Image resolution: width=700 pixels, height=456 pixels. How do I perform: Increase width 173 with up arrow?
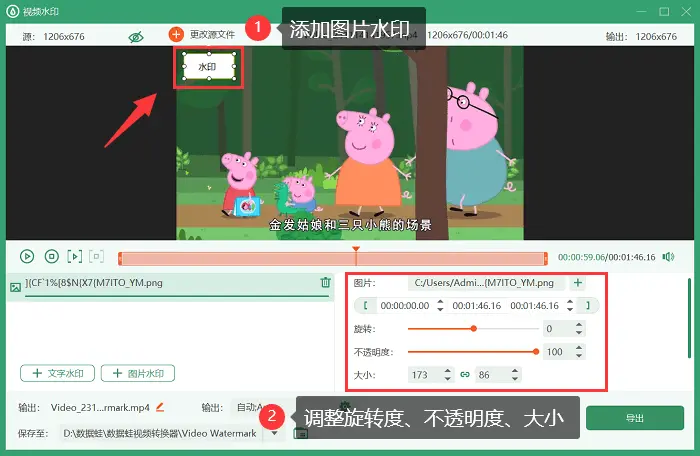(448, 371)
